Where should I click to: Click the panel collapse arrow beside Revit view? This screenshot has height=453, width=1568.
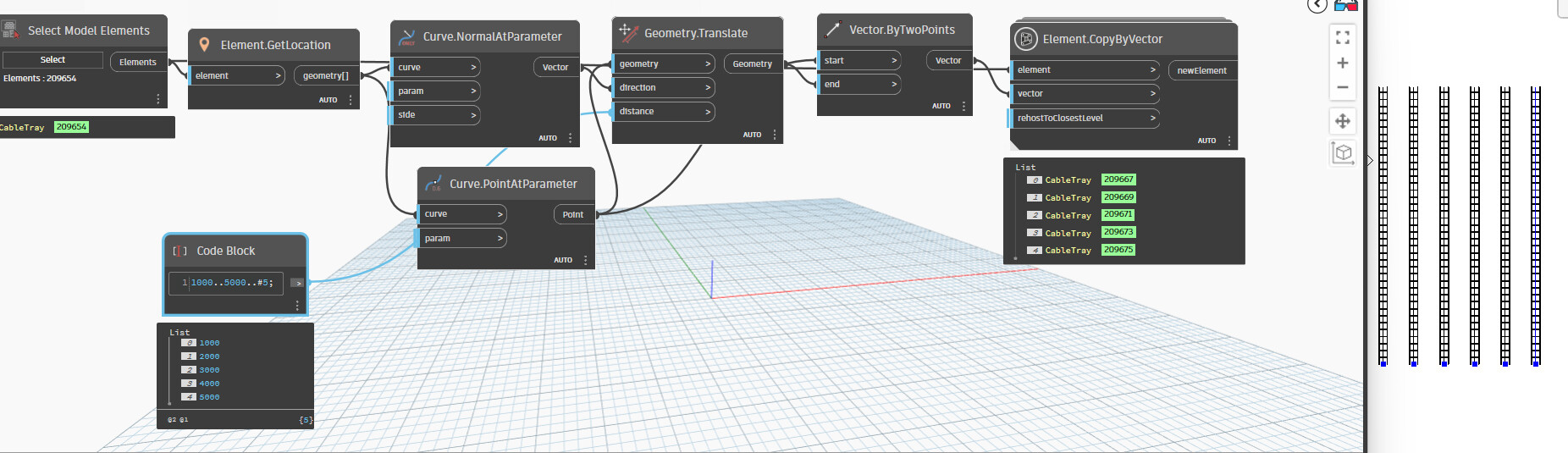click(x=1370, y=160)
